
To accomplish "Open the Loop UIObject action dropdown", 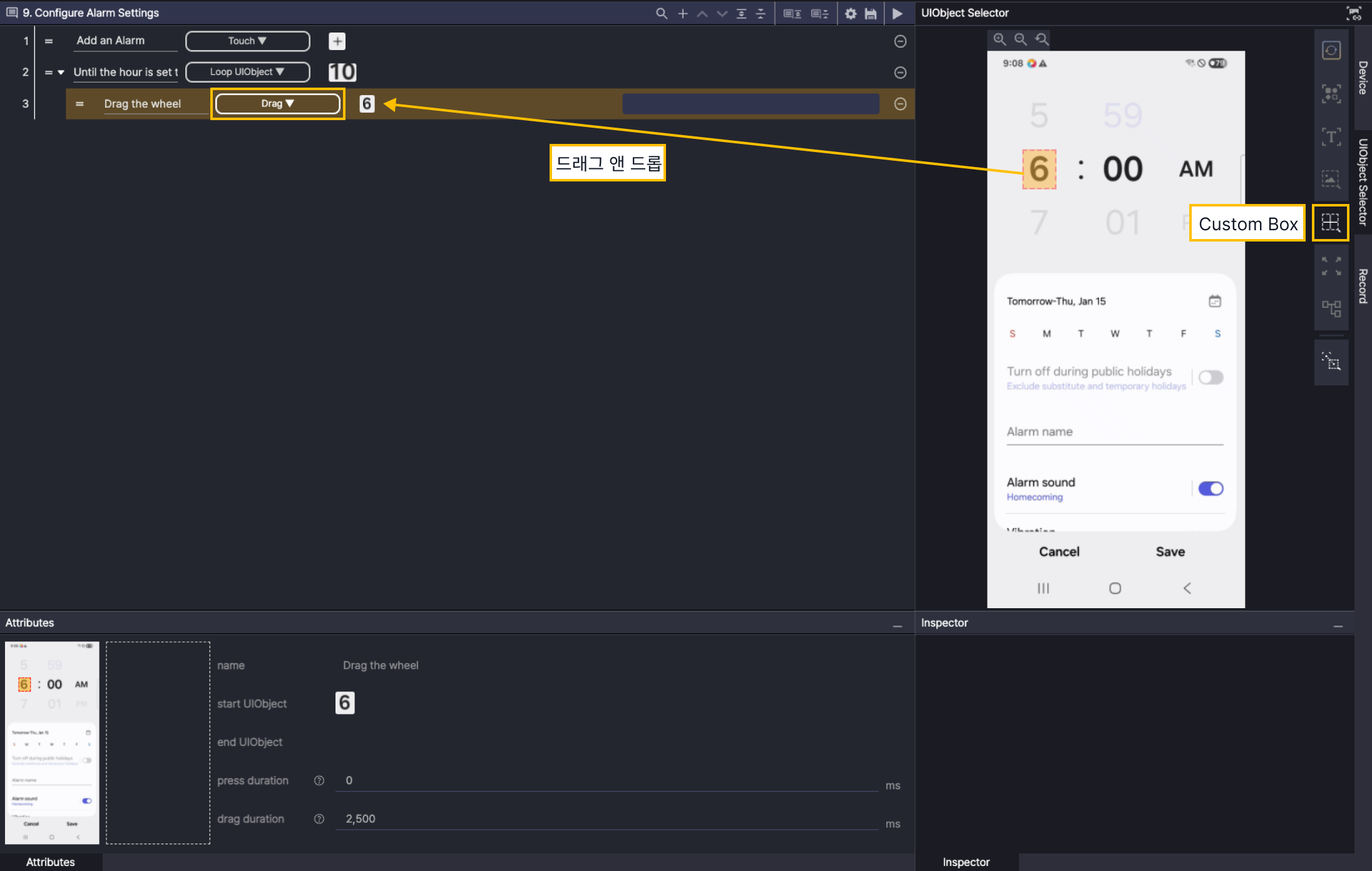I will 247,72.
